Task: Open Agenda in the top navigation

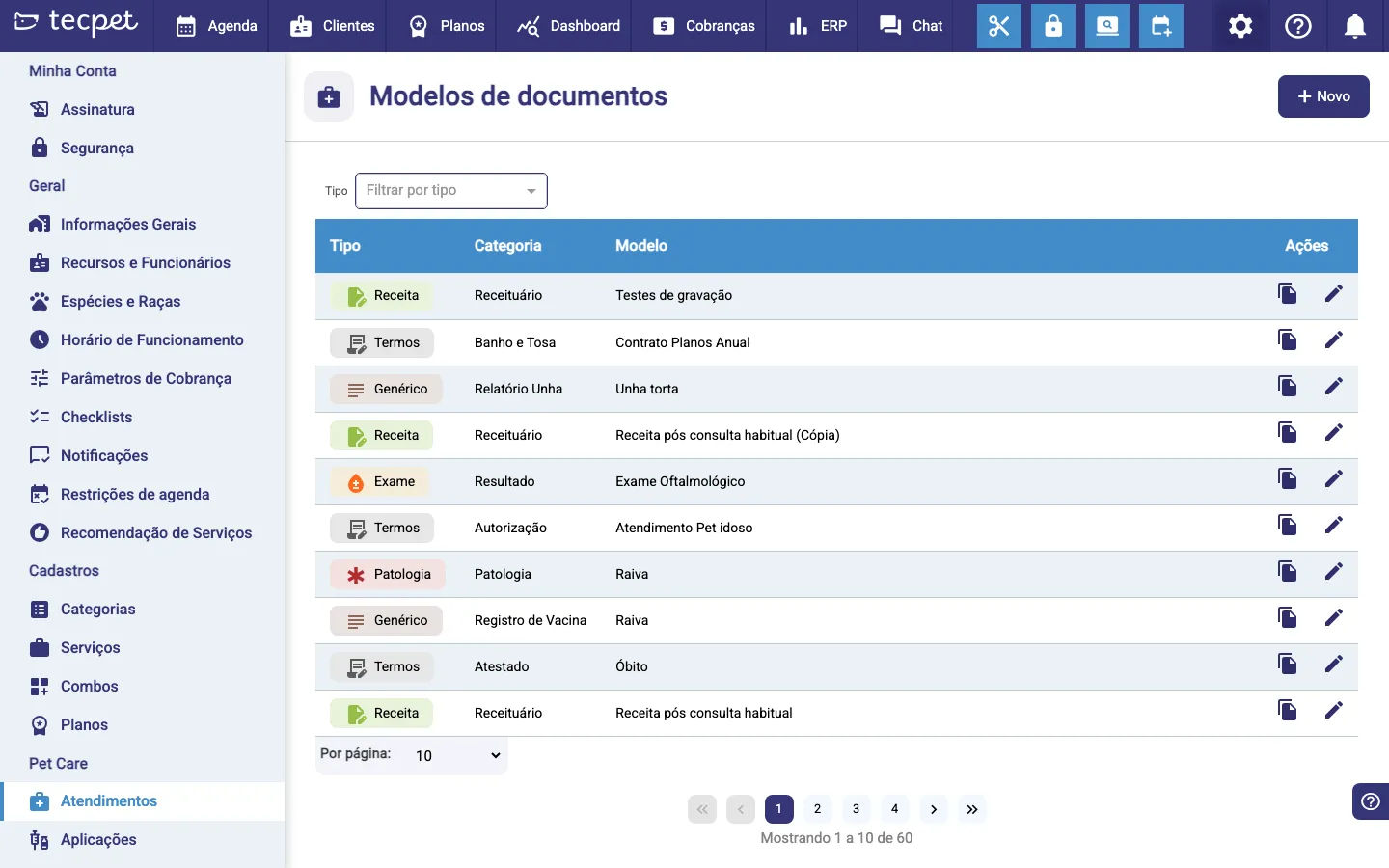Action: click(x=217, y=26)
